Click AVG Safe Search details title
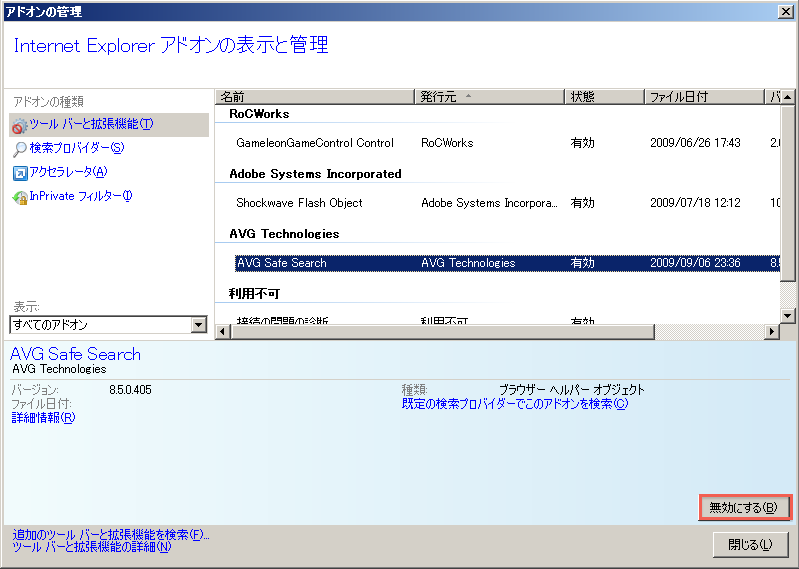Viewport: 799px width, 569px height. [x=75, y=354]
